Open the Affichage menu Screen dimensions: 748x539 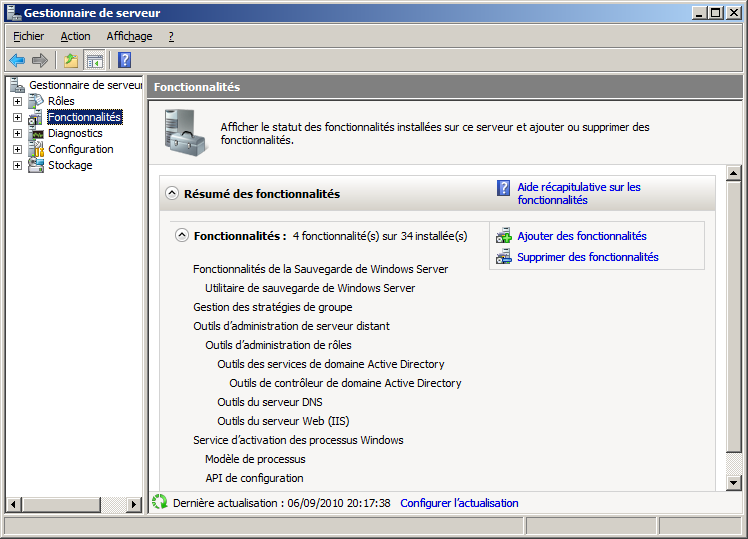click(x=129, y=36)
